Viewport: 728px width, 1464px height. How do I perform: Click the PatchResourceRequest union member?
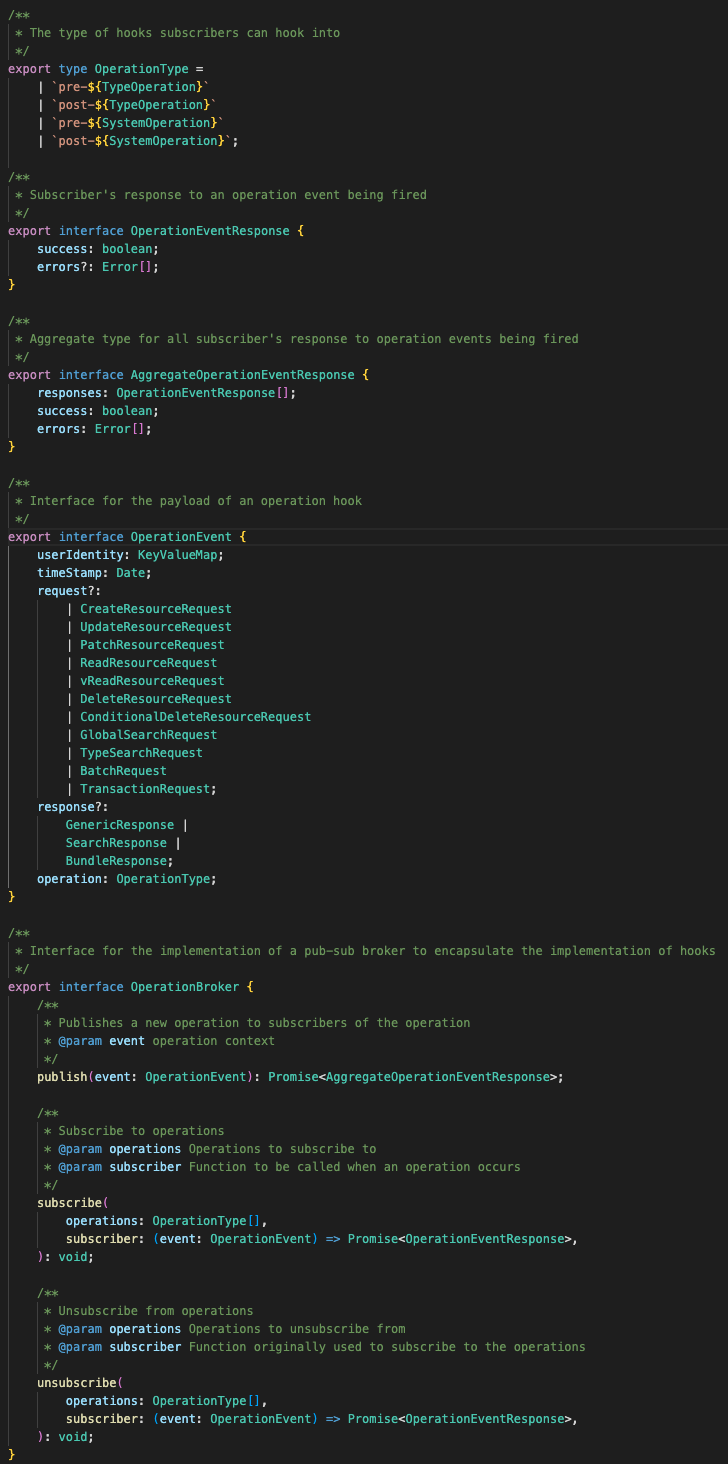pyautogui.click(x=152, y=645)
